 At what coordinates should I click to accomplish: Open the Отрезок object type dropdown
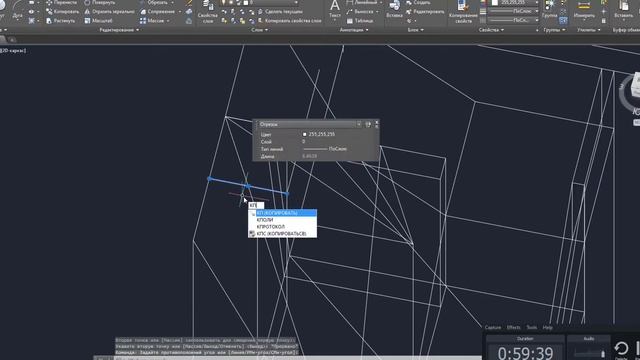tap(358, 124)
